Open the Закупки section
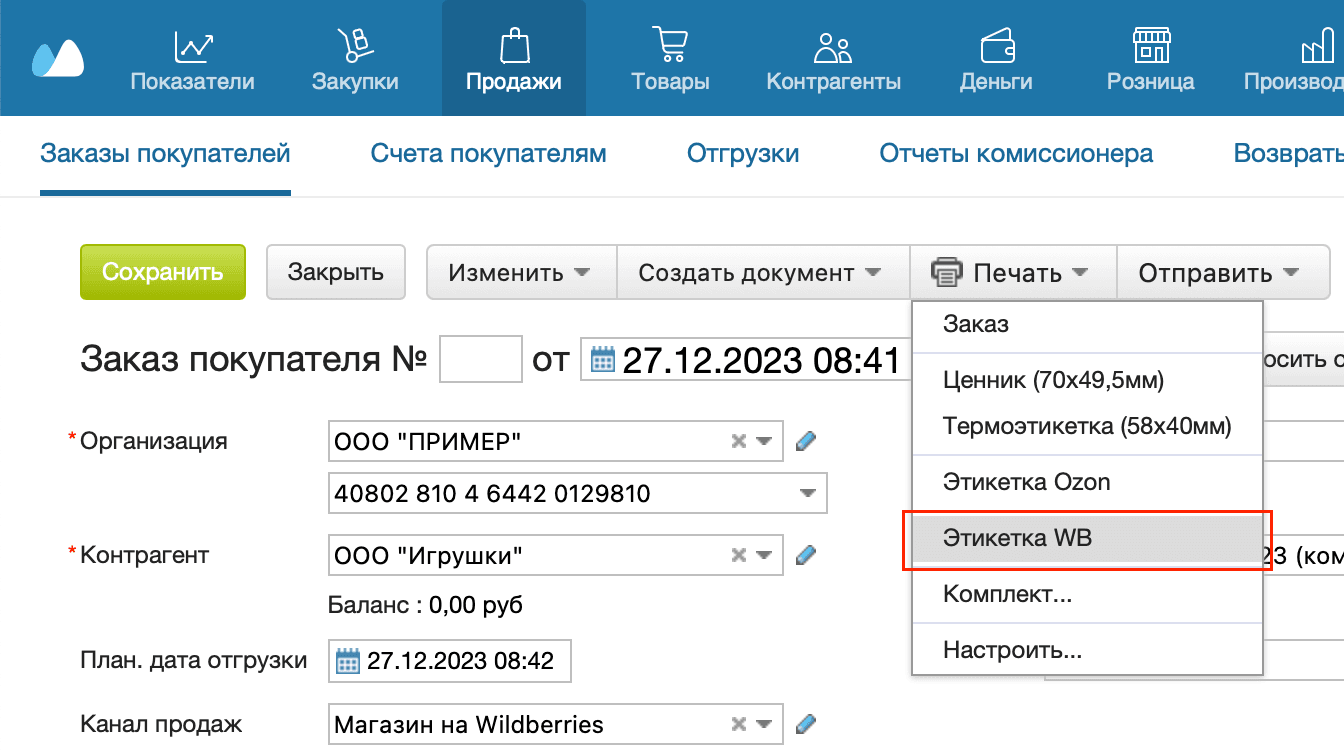This screenshot has width=1344, height=756. coord(354,58)
